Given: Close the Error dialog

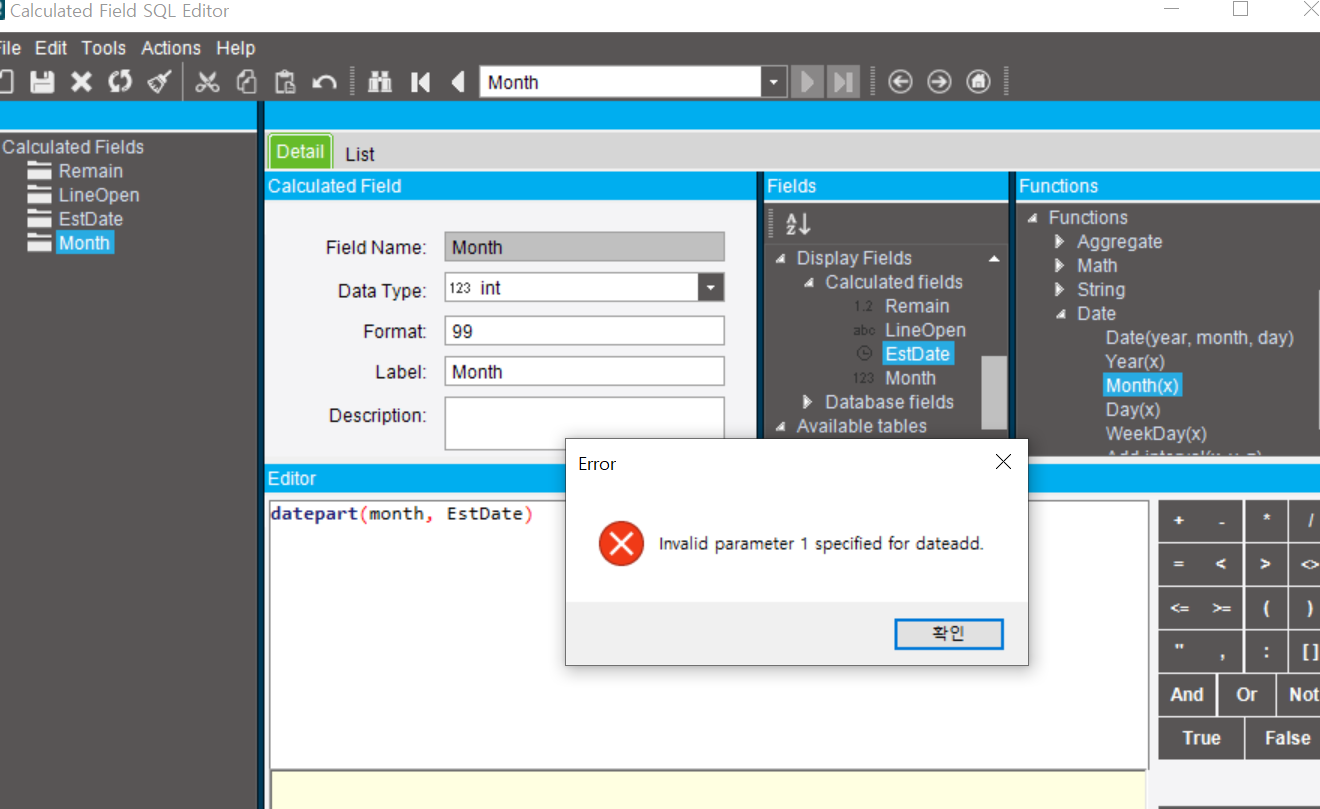Looking at the screenshot, I should pyautogui.click(x=1003, y=462).
